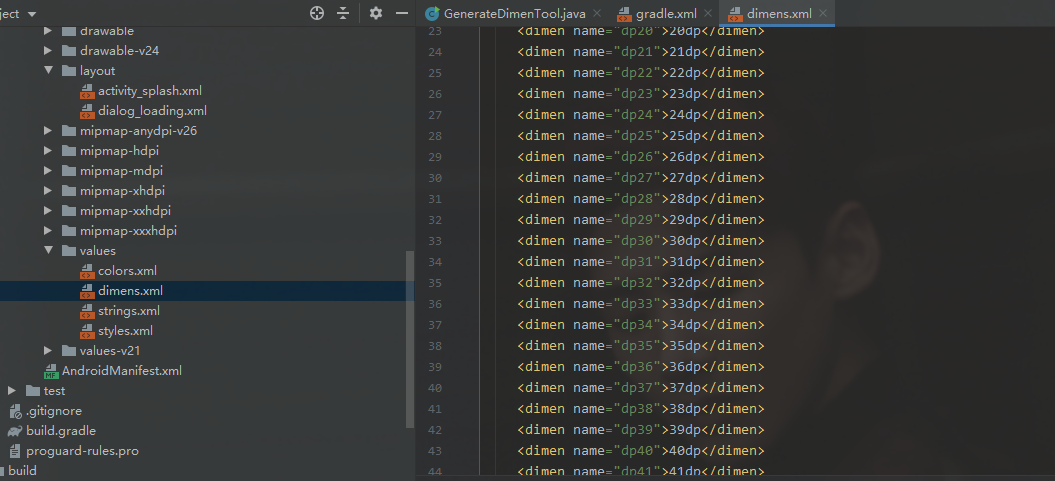The width and height of the screenshot is (1055, 481).
Task: Click the Java class icon on GenerateDimenTool tab
Action: [433, 13]
